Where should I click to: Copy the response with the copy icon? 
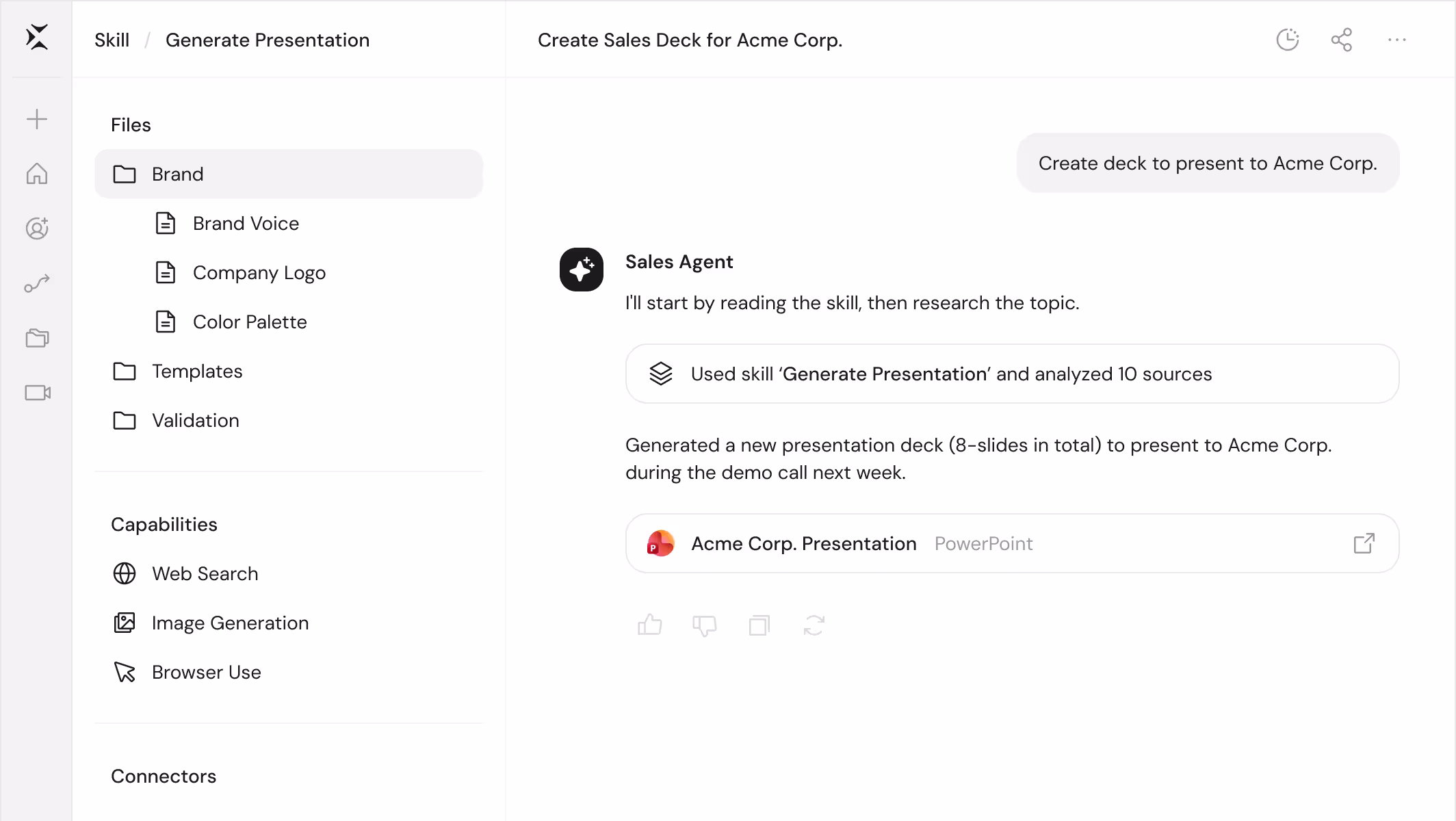pyautogui.click(x=759, y=625)
